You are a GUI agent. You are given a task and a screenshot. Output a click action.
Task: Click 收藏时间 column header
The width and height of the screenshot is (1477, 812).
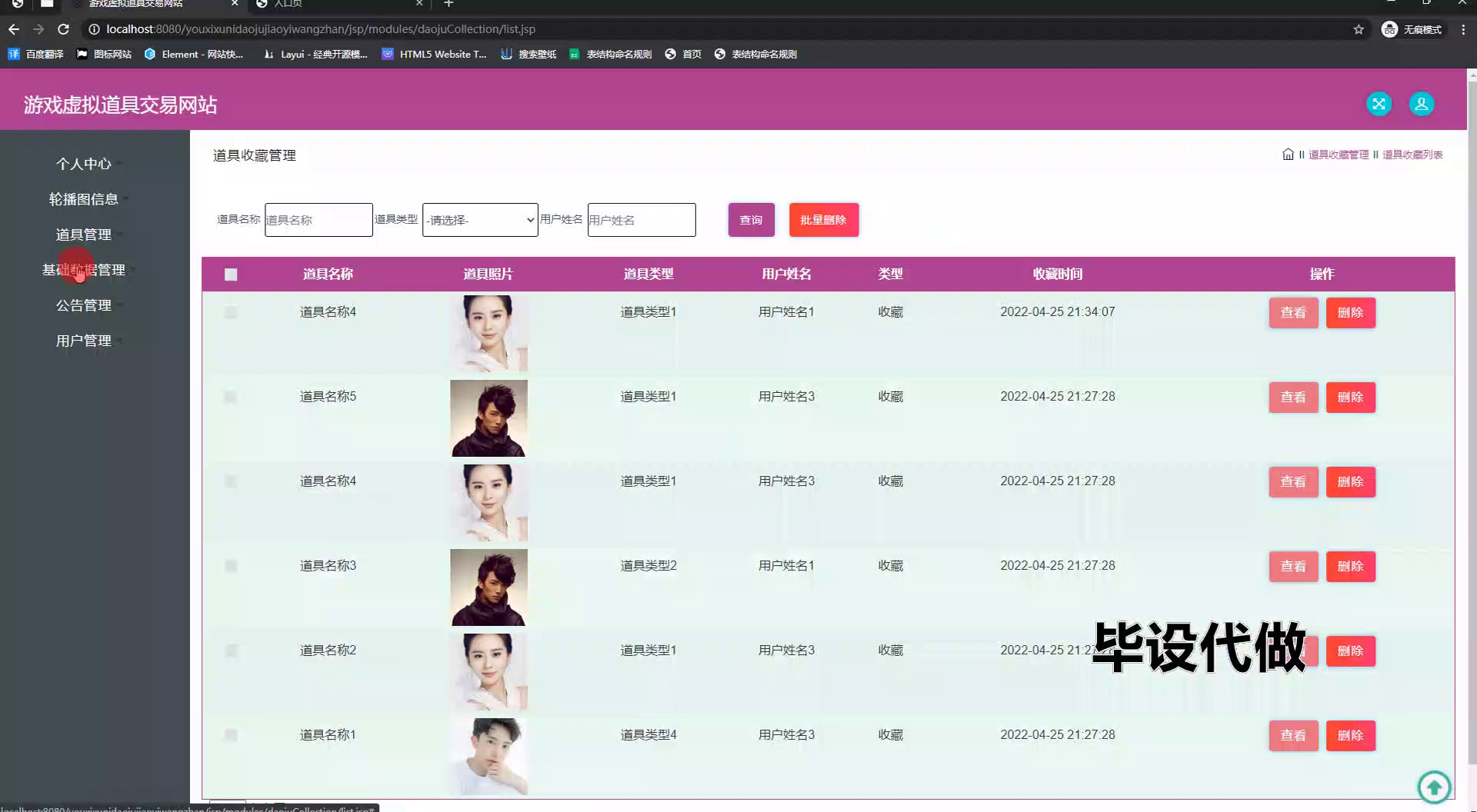[1057, 274]
